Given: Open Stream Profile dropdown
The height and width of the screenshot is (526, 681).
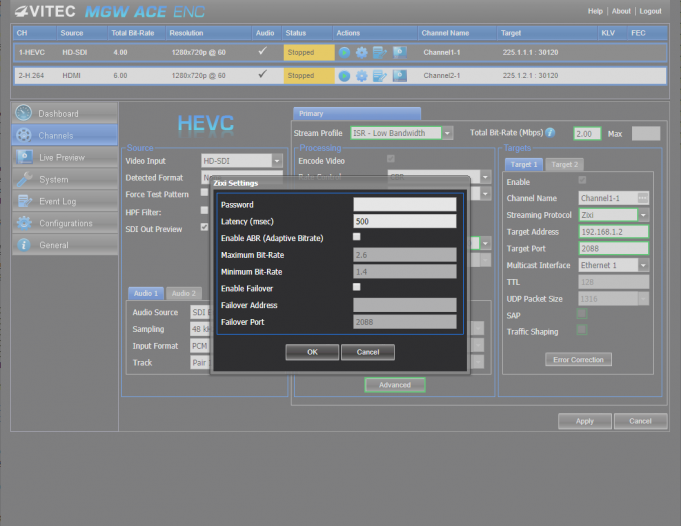Looking at the screenshot, I should [447, 133].
